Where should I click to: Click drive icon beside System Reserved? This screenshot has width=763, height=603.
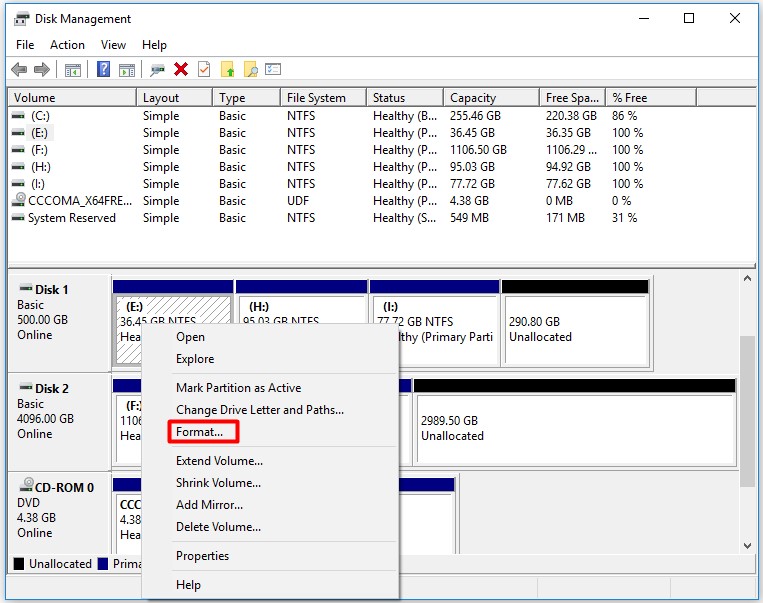18,218
